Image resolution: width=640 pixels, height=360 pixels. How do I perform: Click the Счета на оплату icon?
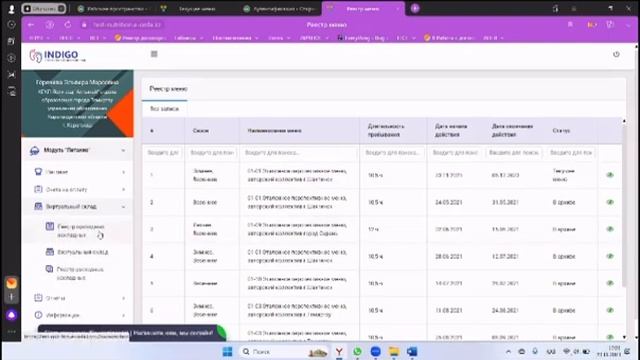38,189
